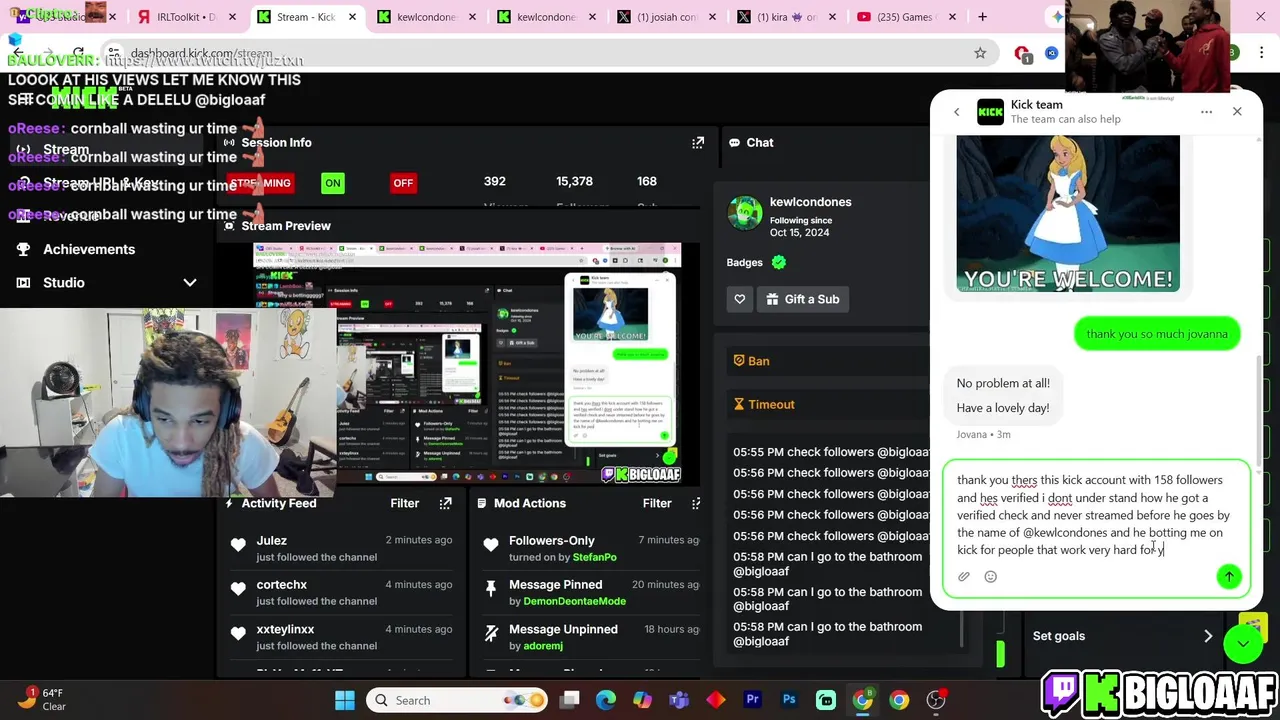This screenshot has height=720, width=1280.
Task: Open the Mod Actions Filter
Action: [x=657, y=503]
